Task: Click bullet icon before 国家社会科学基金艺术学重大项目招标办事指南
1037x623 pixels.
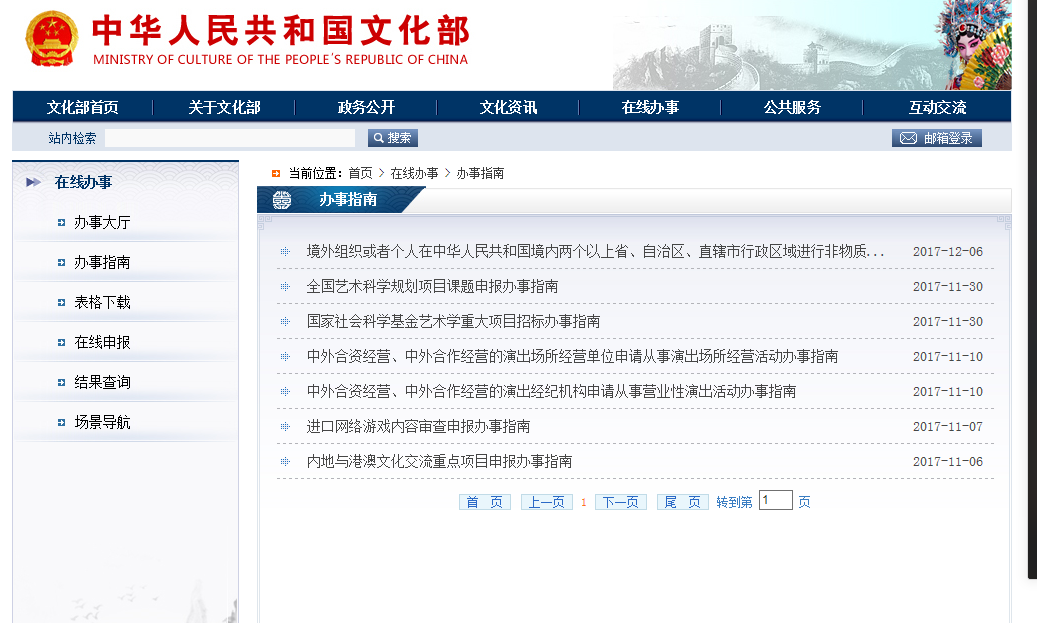Action: (x=285, y=321)
